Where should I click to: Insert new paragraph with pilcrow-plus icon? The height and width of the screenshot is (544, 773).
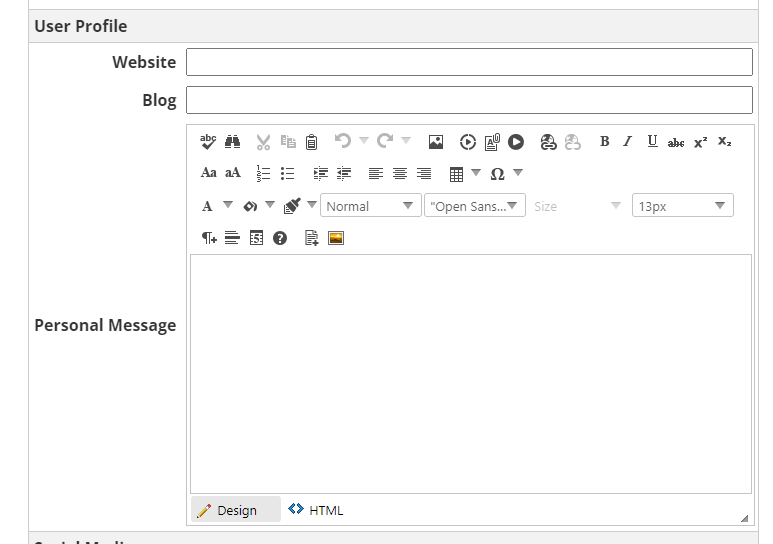pos(209,238)
